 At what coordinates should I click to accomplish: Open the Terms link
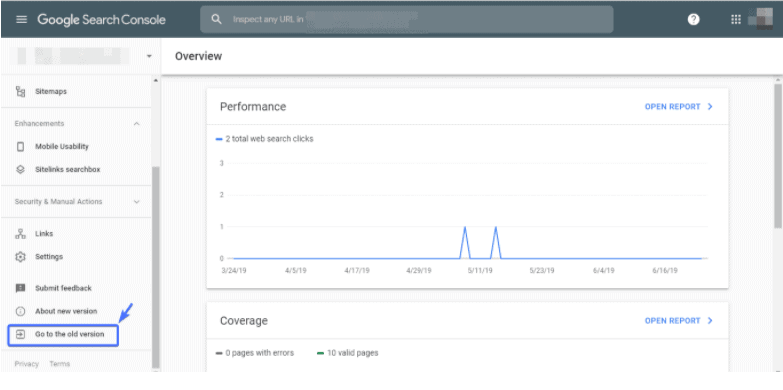59,364
